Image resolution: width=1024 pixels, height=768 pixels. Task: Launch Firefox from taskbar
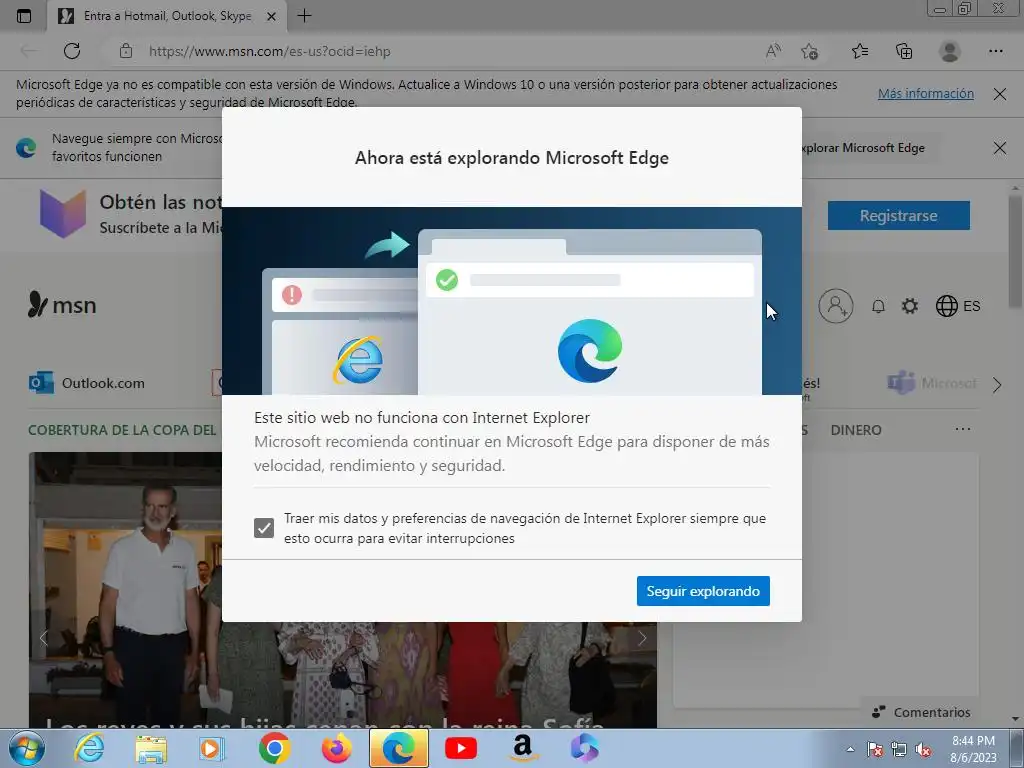pos(336,748)
